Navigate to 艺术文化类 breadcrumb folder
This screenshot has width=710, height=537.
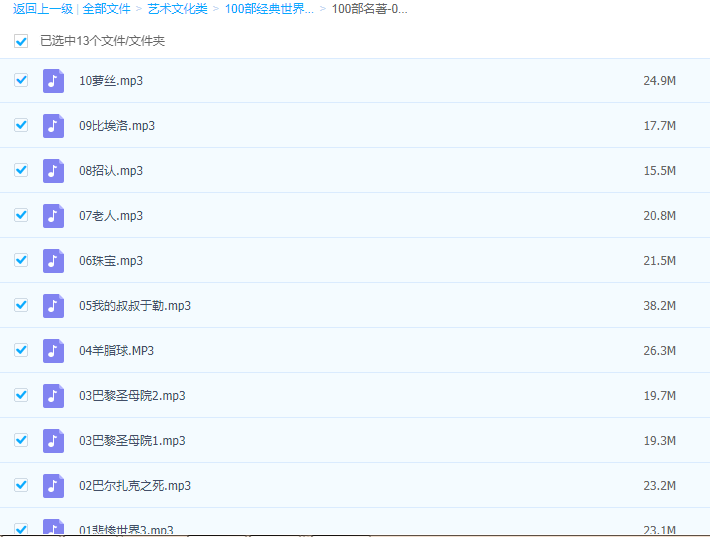(x=178, y=9)
